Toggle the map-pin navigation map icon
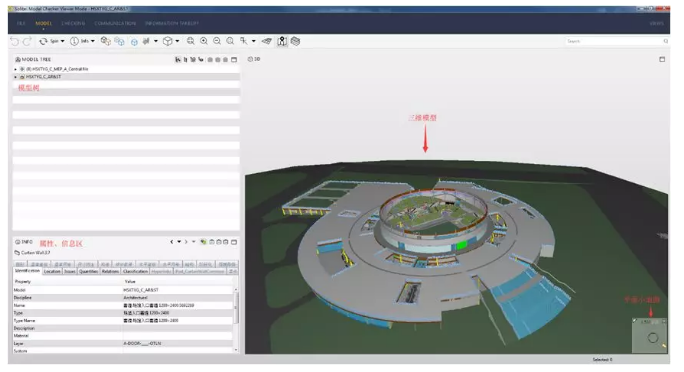 282,41
